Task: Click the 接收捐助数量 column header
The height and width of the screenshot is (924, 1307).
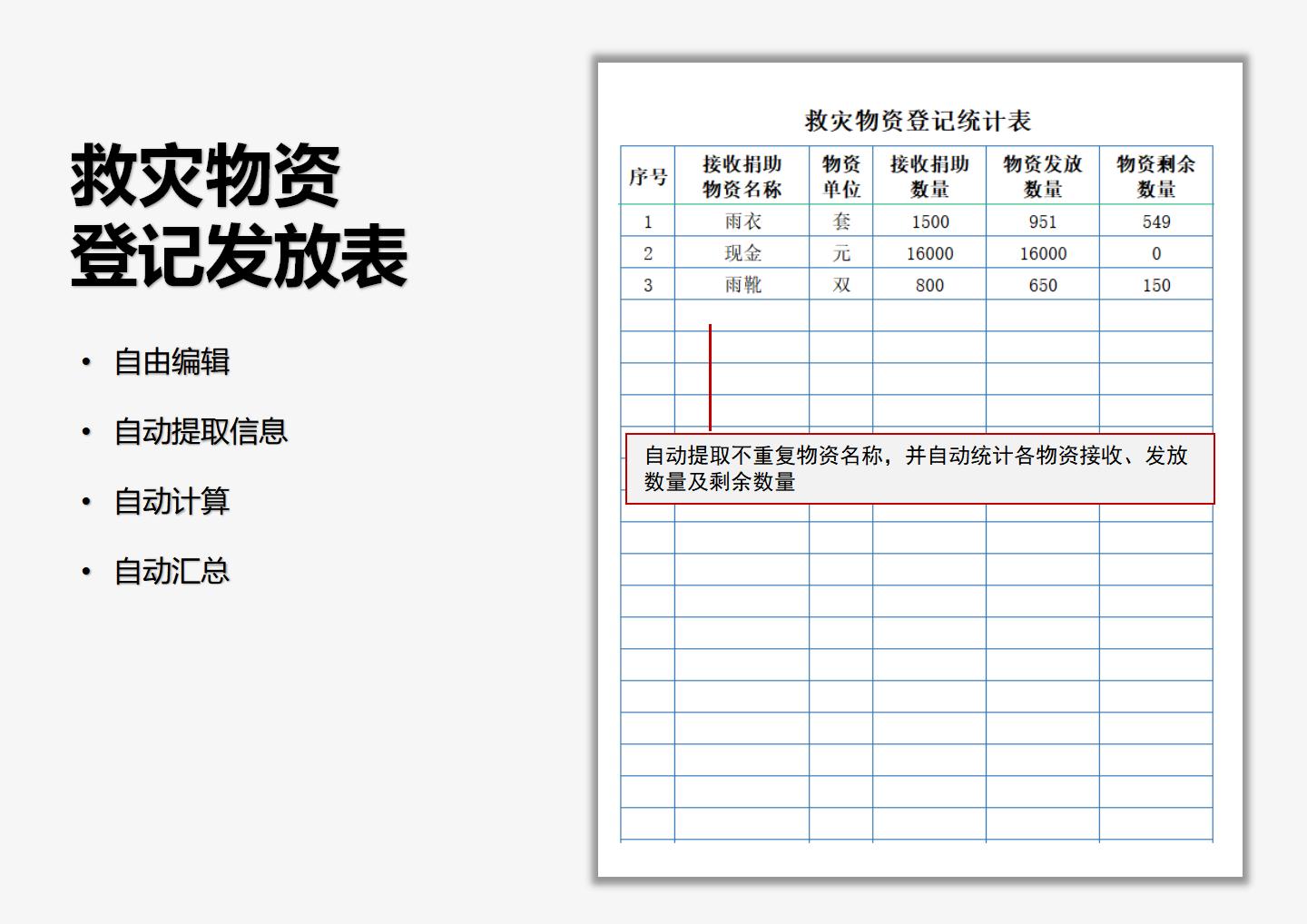Action: [929, 176]
